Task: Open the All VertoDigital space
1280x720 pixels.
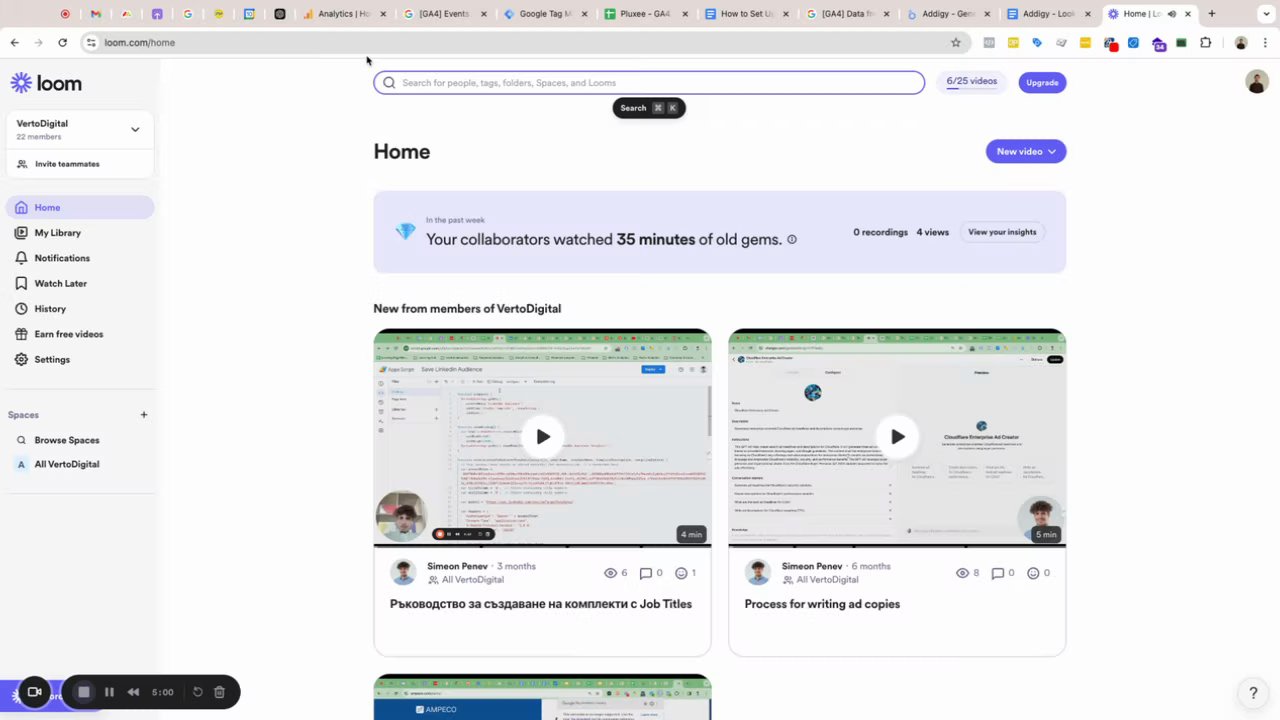Action: pyautogui.click(x=66, y=464)
